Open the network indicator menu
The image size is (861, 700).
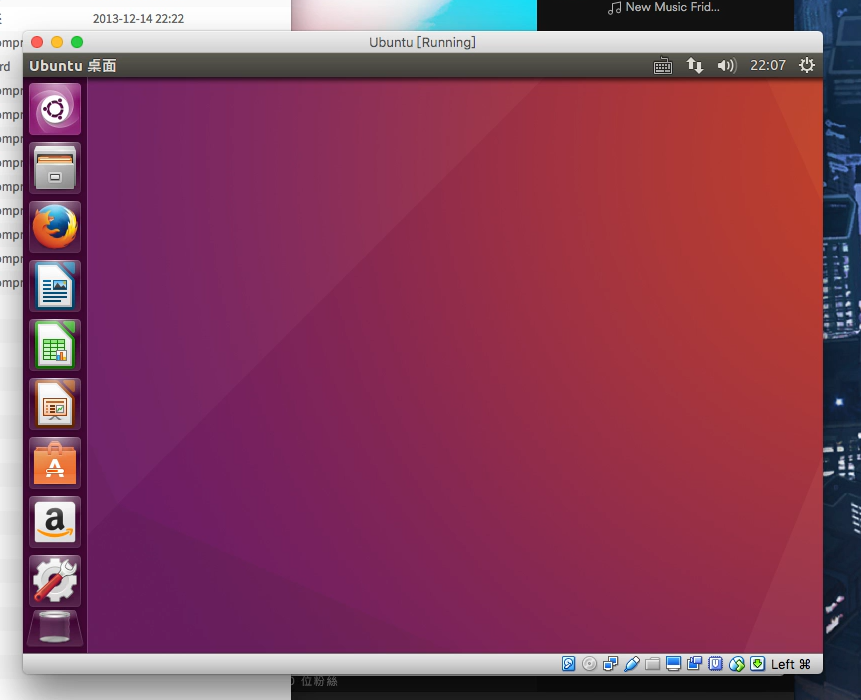tap(695, 66)
